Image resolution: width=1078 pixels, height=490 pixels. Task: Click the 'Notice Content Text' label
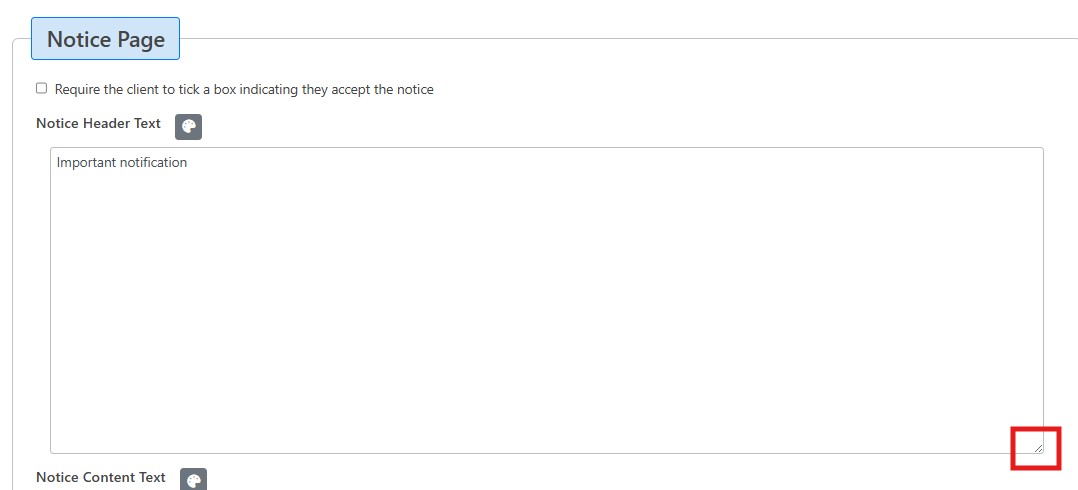click(x=100, y=477)
